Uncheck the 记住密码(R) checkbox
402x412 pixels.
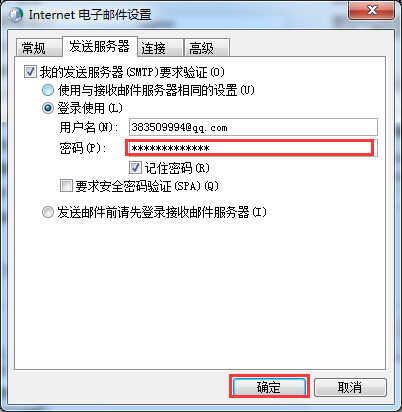pos(135,168)
